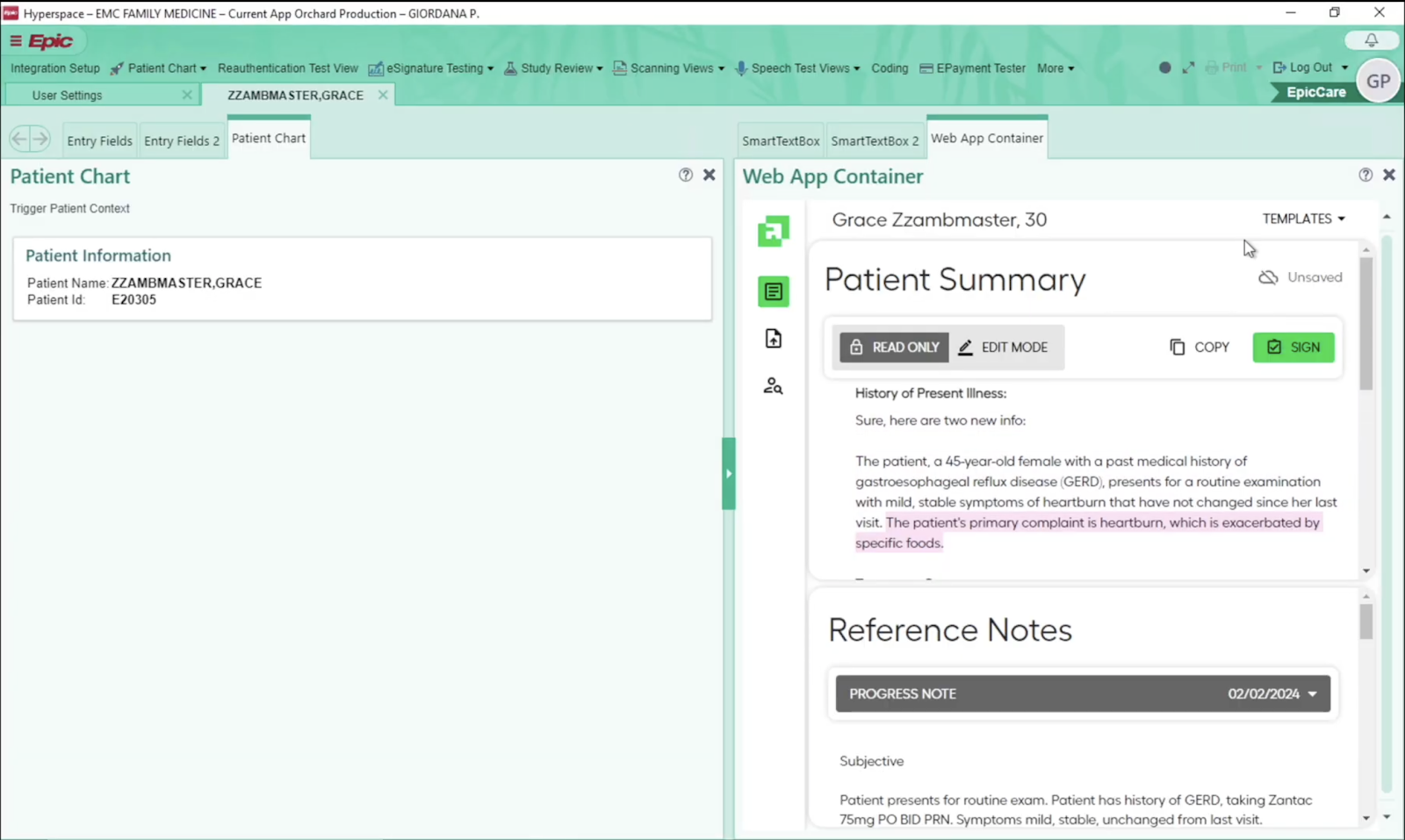Image resolution: width=1405 pixels, height=840 pixels.
Task: Click the green SIGN button
Action: [x=1293, y=348]
